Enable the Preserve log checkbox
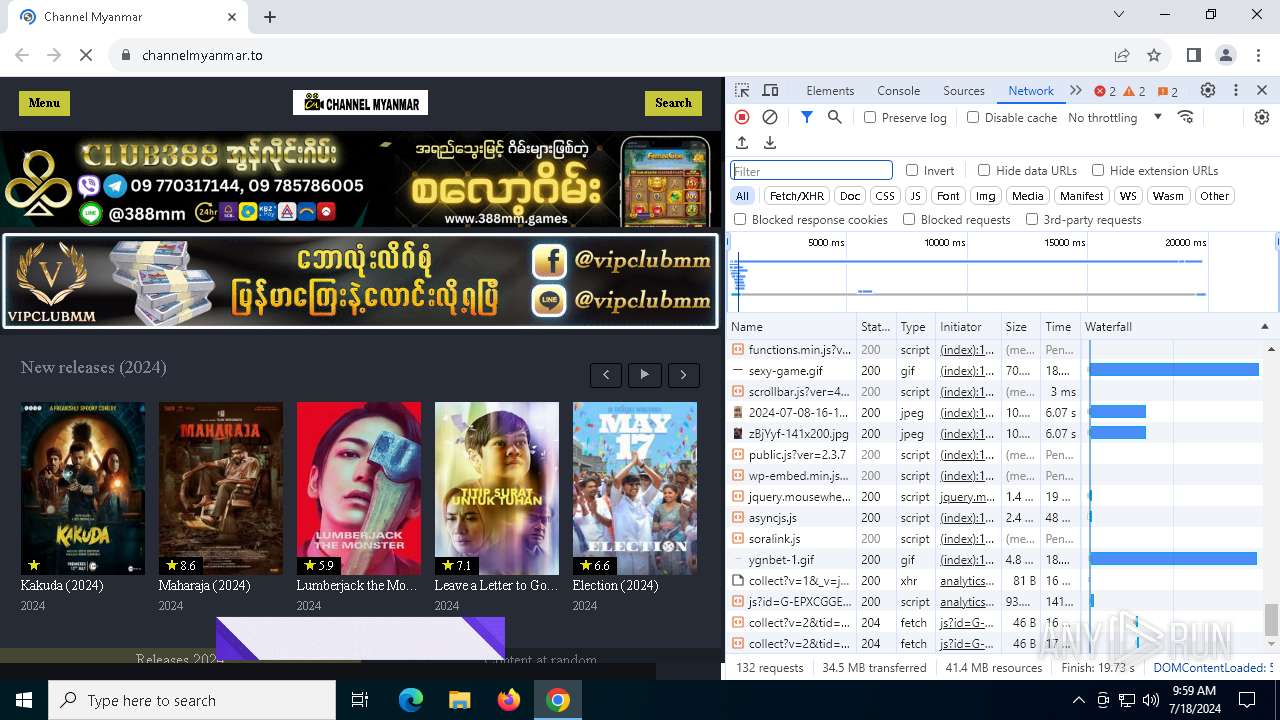 (x=870, y=117)
